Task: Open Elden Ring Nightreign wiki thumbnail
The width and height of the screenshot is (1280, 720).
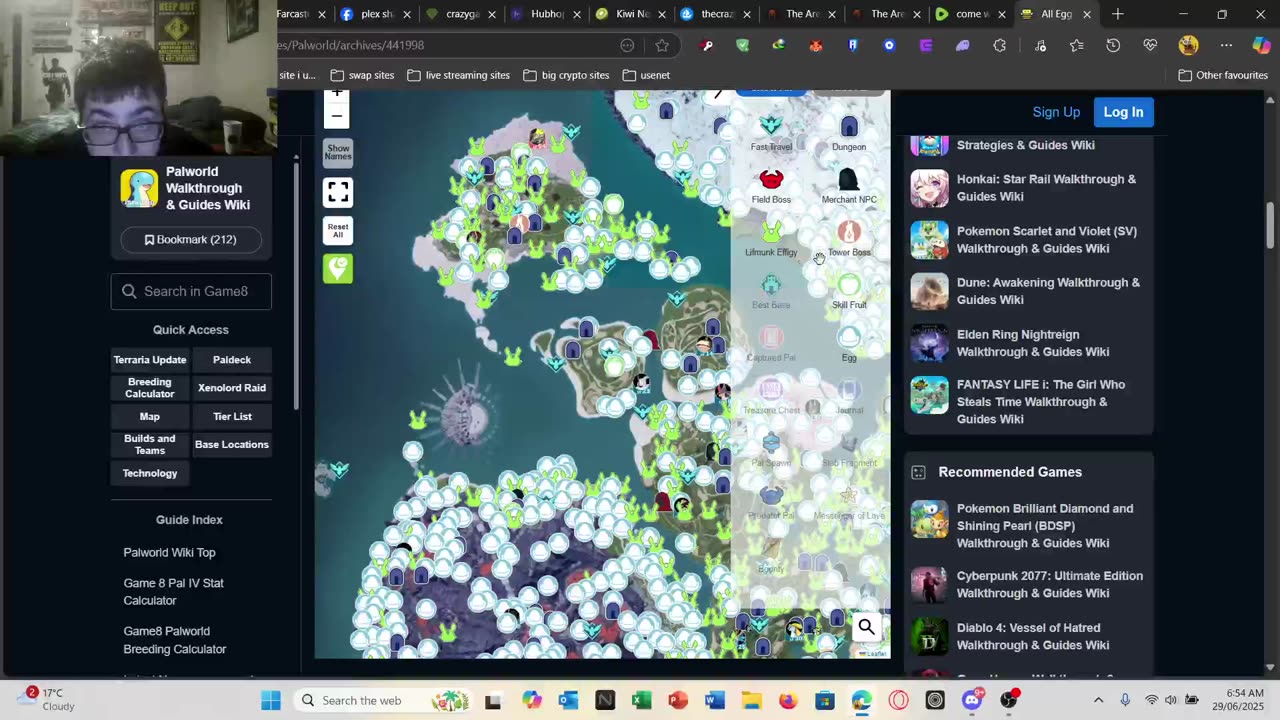Action: pos(929,343)
